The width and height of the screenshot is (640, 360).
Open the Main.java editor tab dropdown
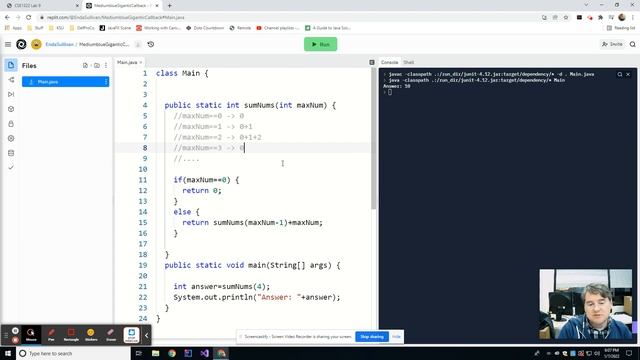pos(141,62)
